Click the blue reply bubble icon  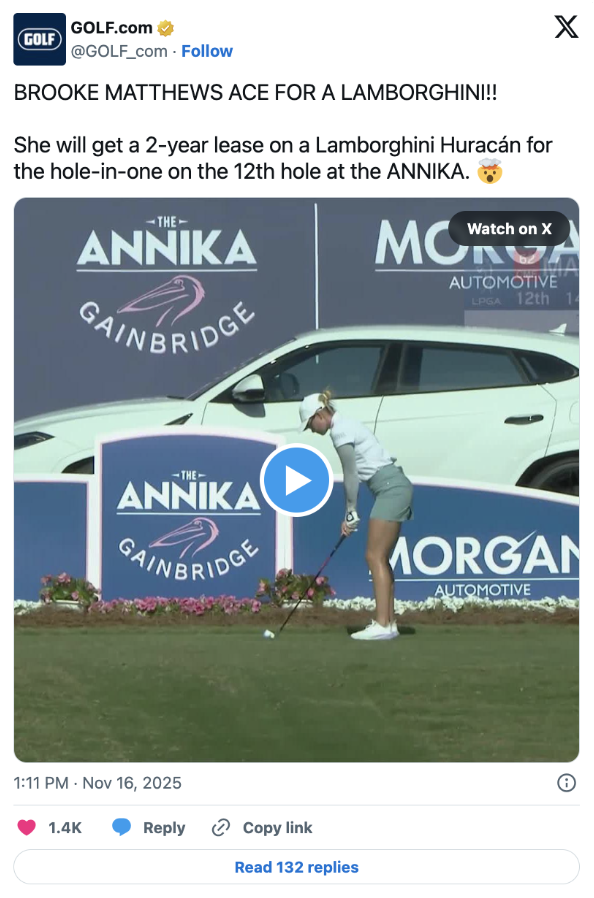coord(121,828)
